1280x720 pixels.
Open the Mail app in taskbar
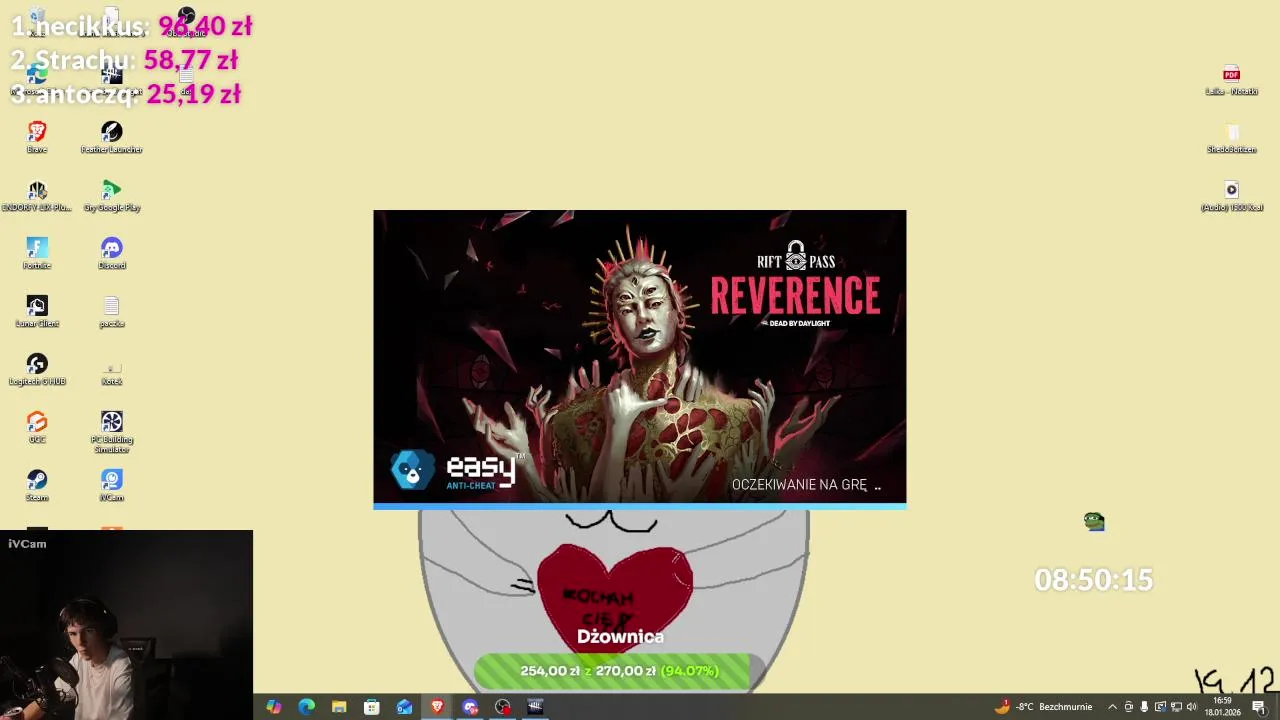[404, 707]
